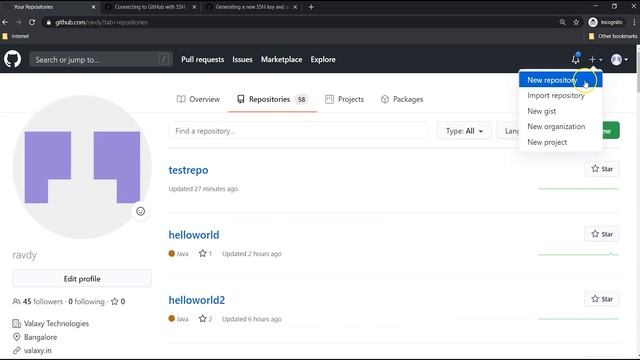Open the Internet bookmarks folder
The image size is (640, 360).
click(x=16, y=36)
